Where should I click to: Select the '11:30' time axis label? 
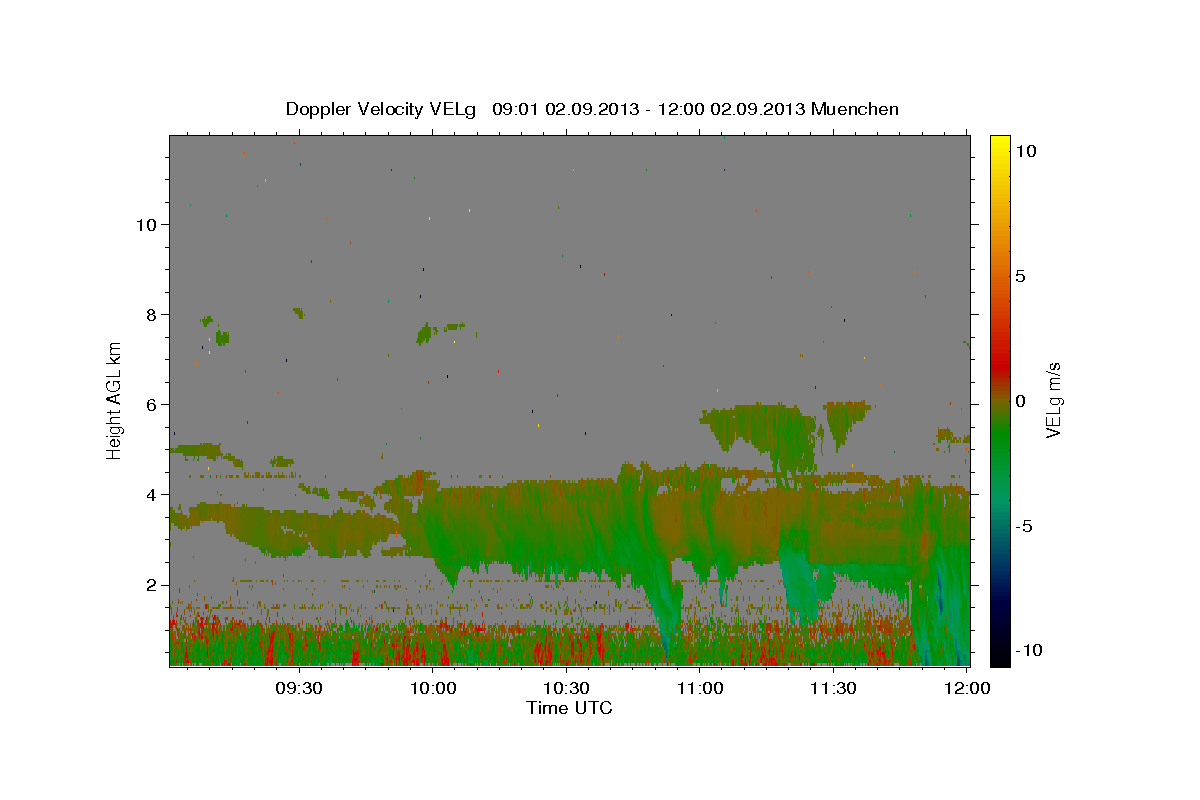point(833,688)
